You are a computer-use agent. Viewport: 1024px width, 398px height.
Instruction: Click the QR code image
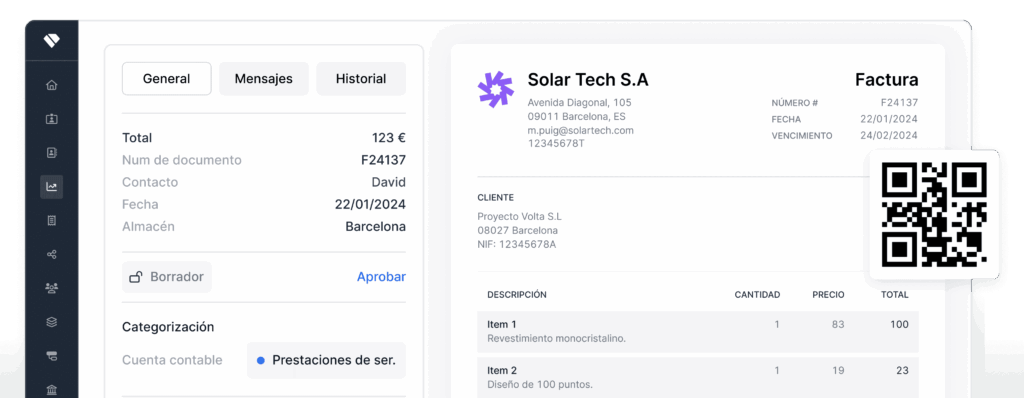934,214
